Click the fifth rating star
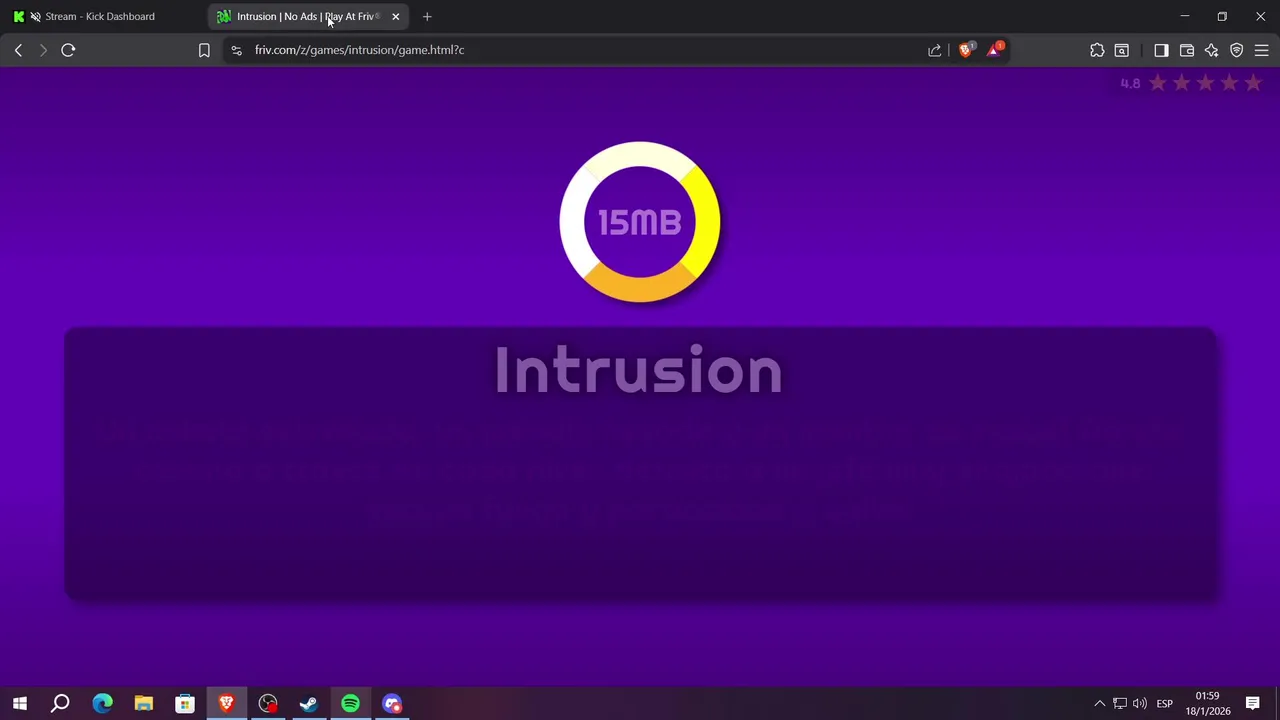This screenshot has width=1280, height=720. click(1253, 83)
